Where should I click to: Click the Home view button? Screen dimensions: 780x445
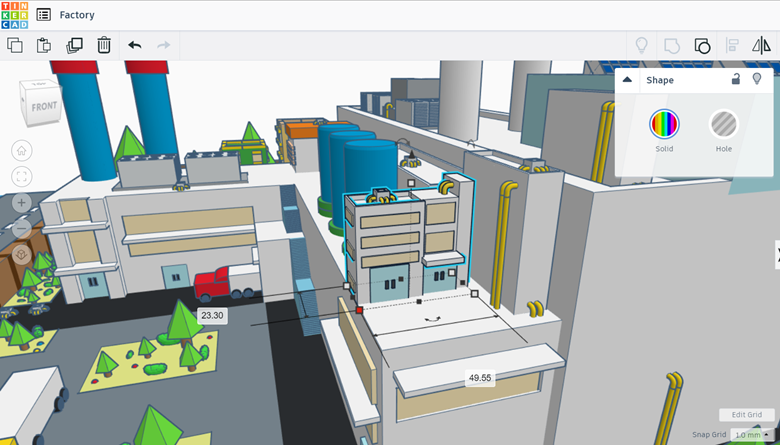(x=21, y=151)
